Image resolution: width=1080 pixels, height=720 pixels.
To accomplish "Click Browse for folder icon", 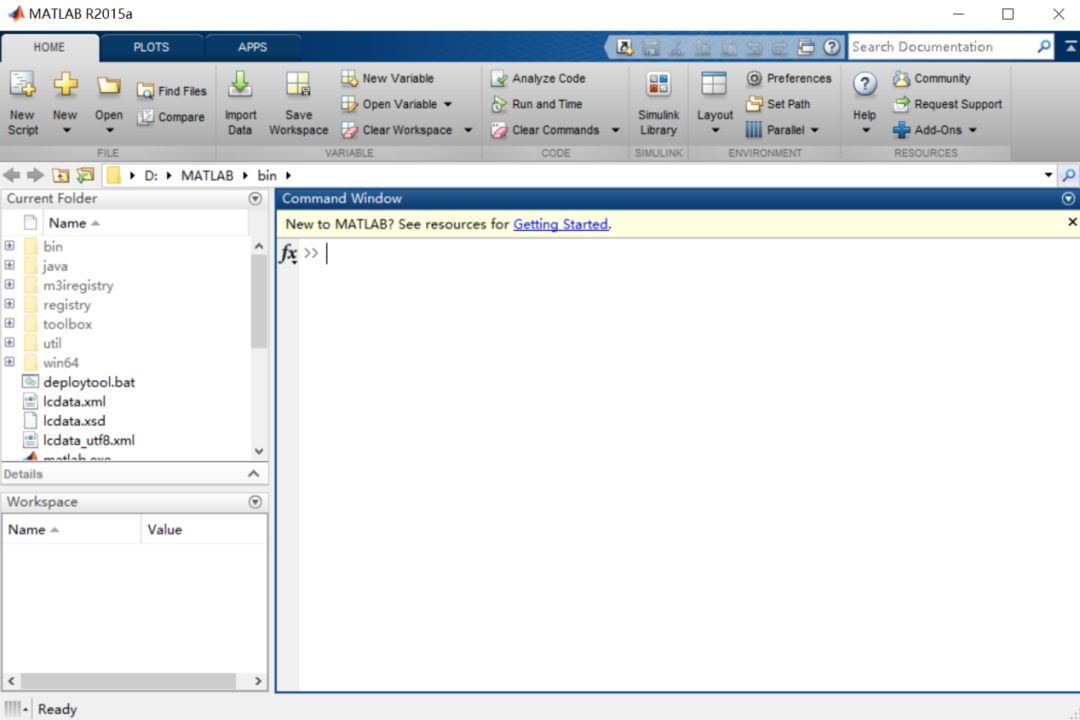I will click(x=85, y=176).
